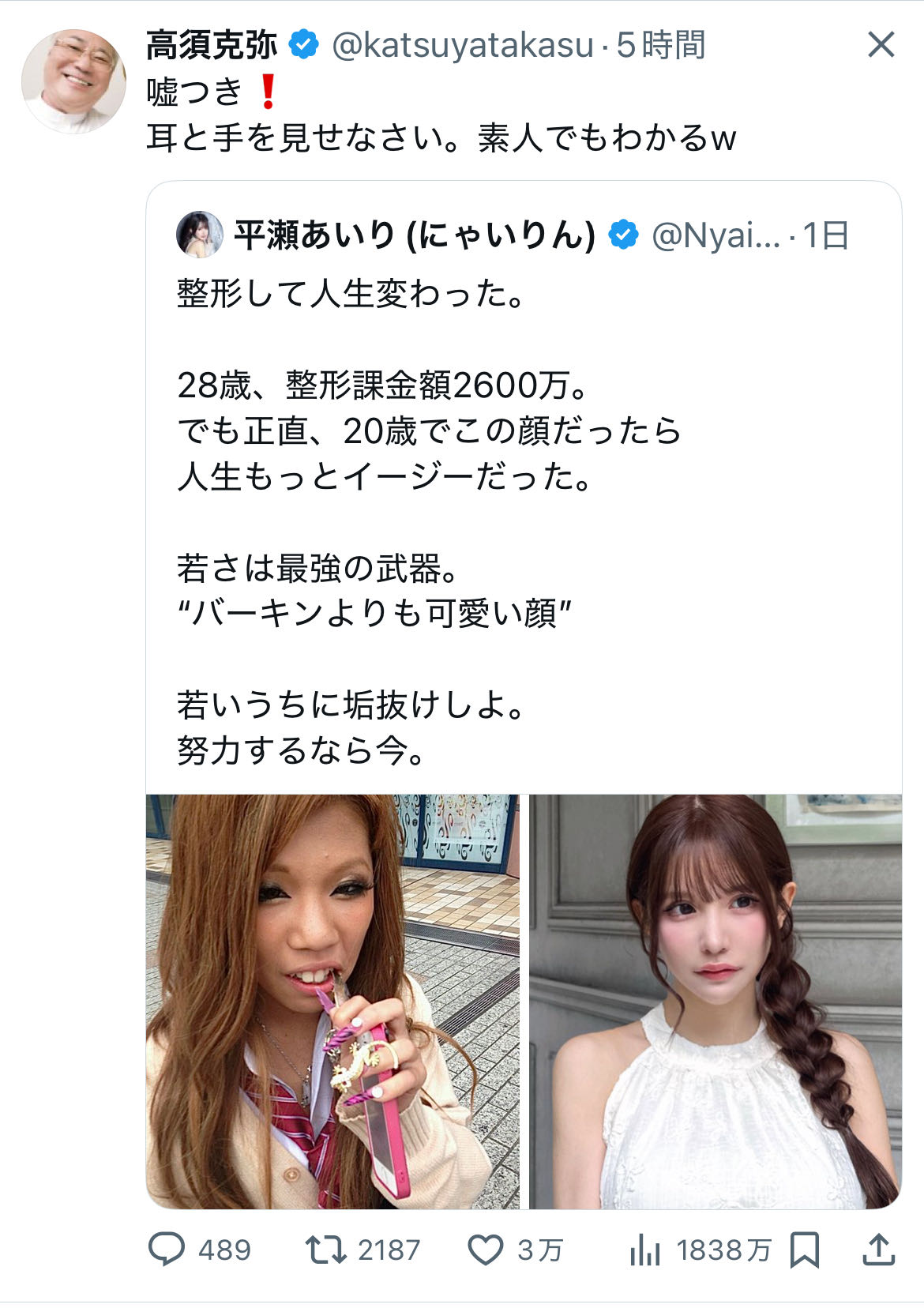
Task: Click the 5時間 timestamp
Action: pos(661,45)
